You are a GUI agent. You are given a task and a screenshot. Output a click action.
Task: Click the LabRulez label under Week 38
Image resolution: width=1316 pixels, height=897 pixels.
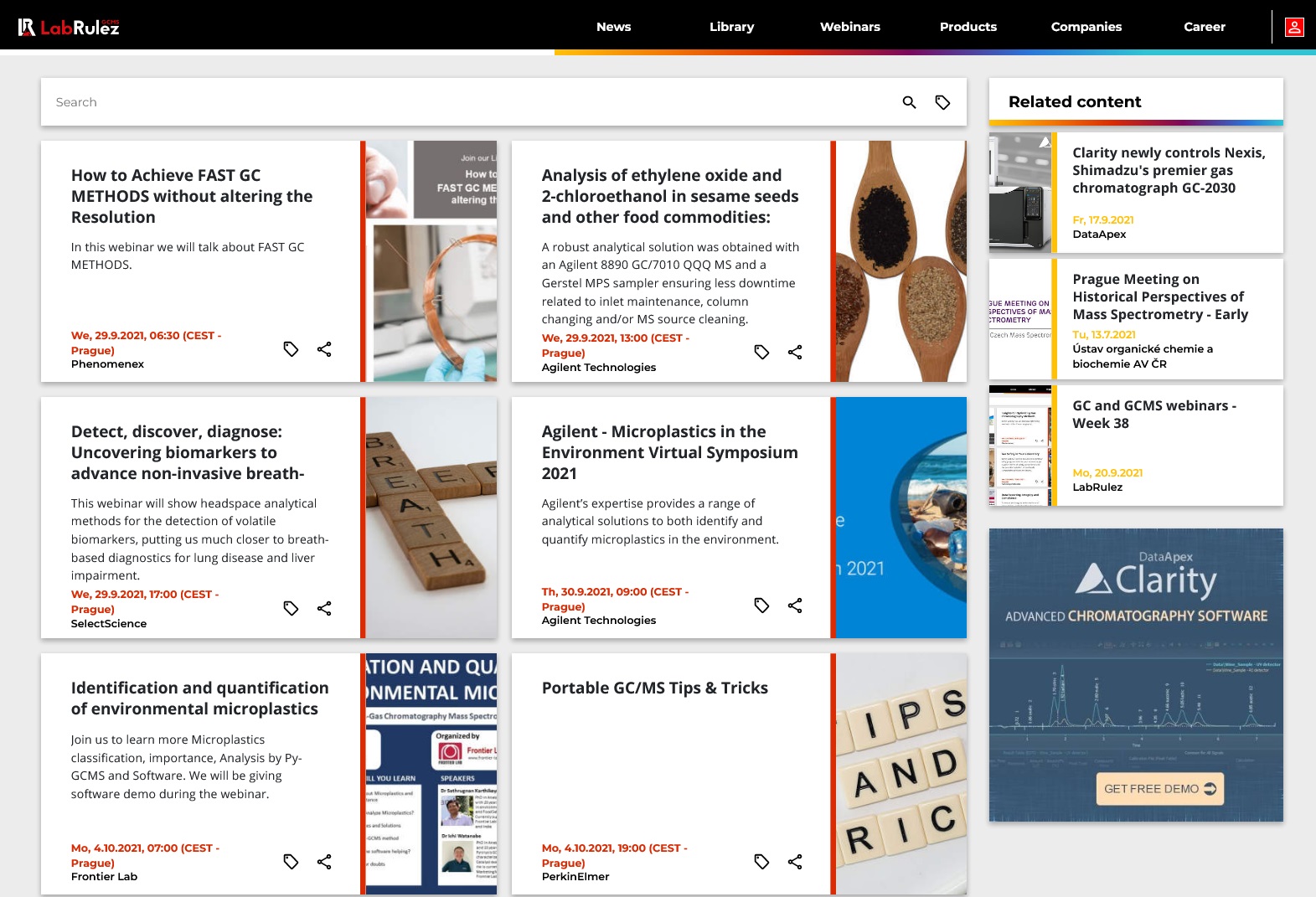pos(1097,487)
